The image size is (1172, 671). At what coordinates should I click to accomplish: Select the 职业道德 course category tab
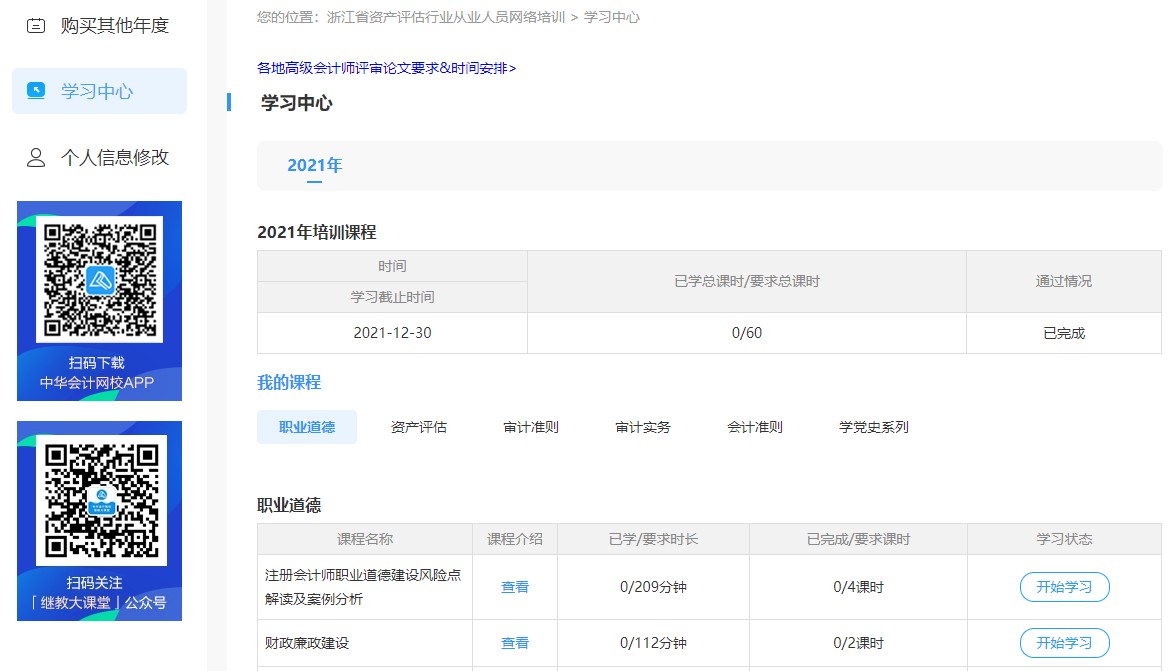(307, 426)
